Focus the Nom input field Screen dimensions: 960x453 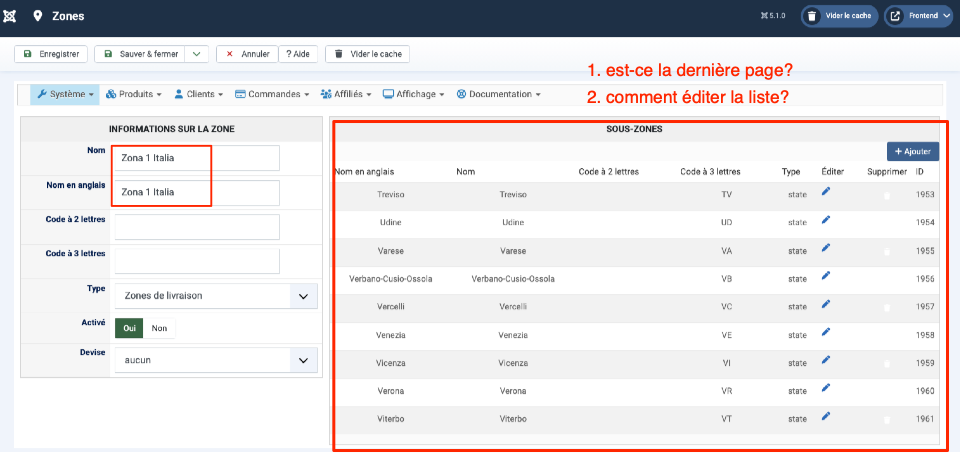197,158
